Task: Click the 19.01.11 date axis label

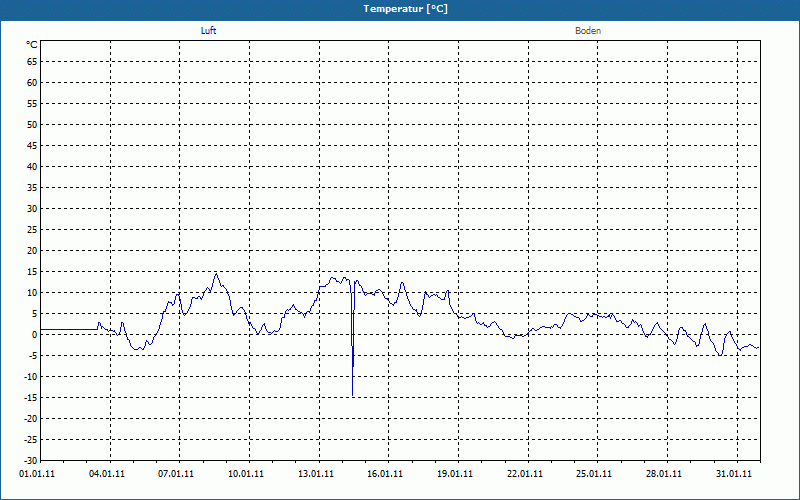Action: [455, 473]
